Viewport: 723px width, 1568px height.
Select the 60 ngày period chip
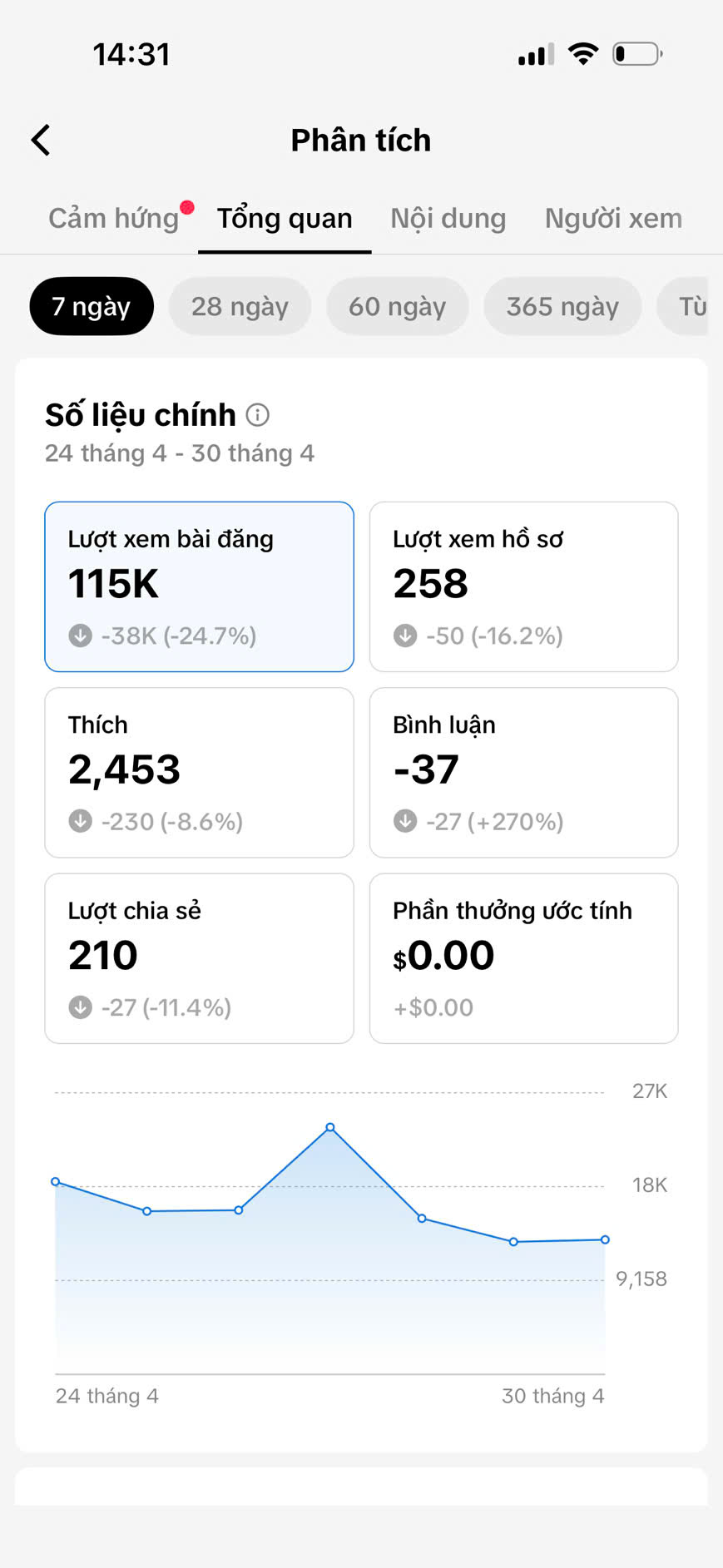coord(397,306)
